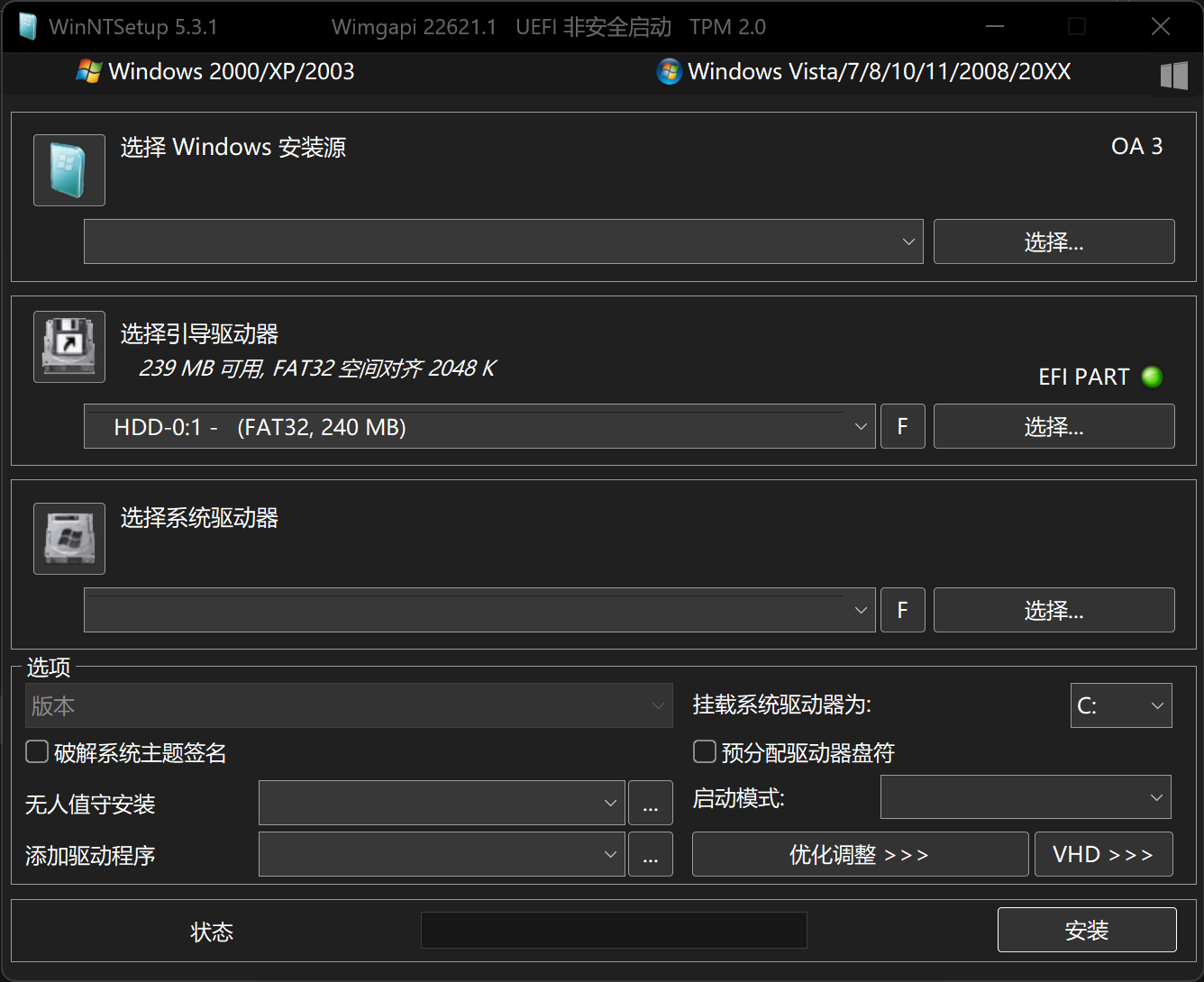Open the 版本 edition dropdown
Viewport: 1204px width, 982px height.
(x=349, y=705)
